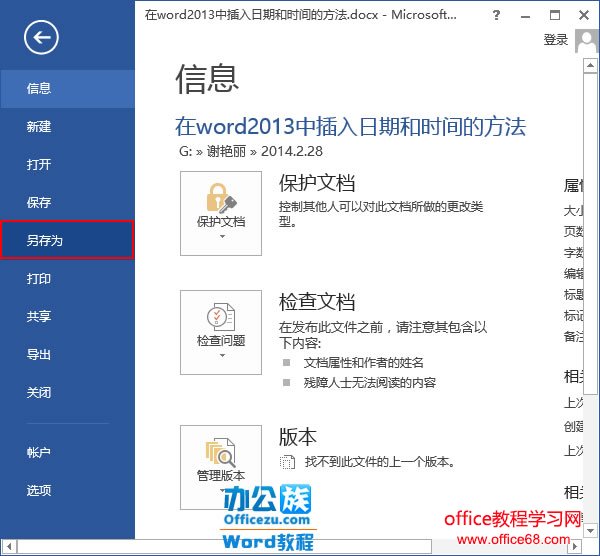Close the Word window
This screenshot has width=600, height=556.
[584, 15]
